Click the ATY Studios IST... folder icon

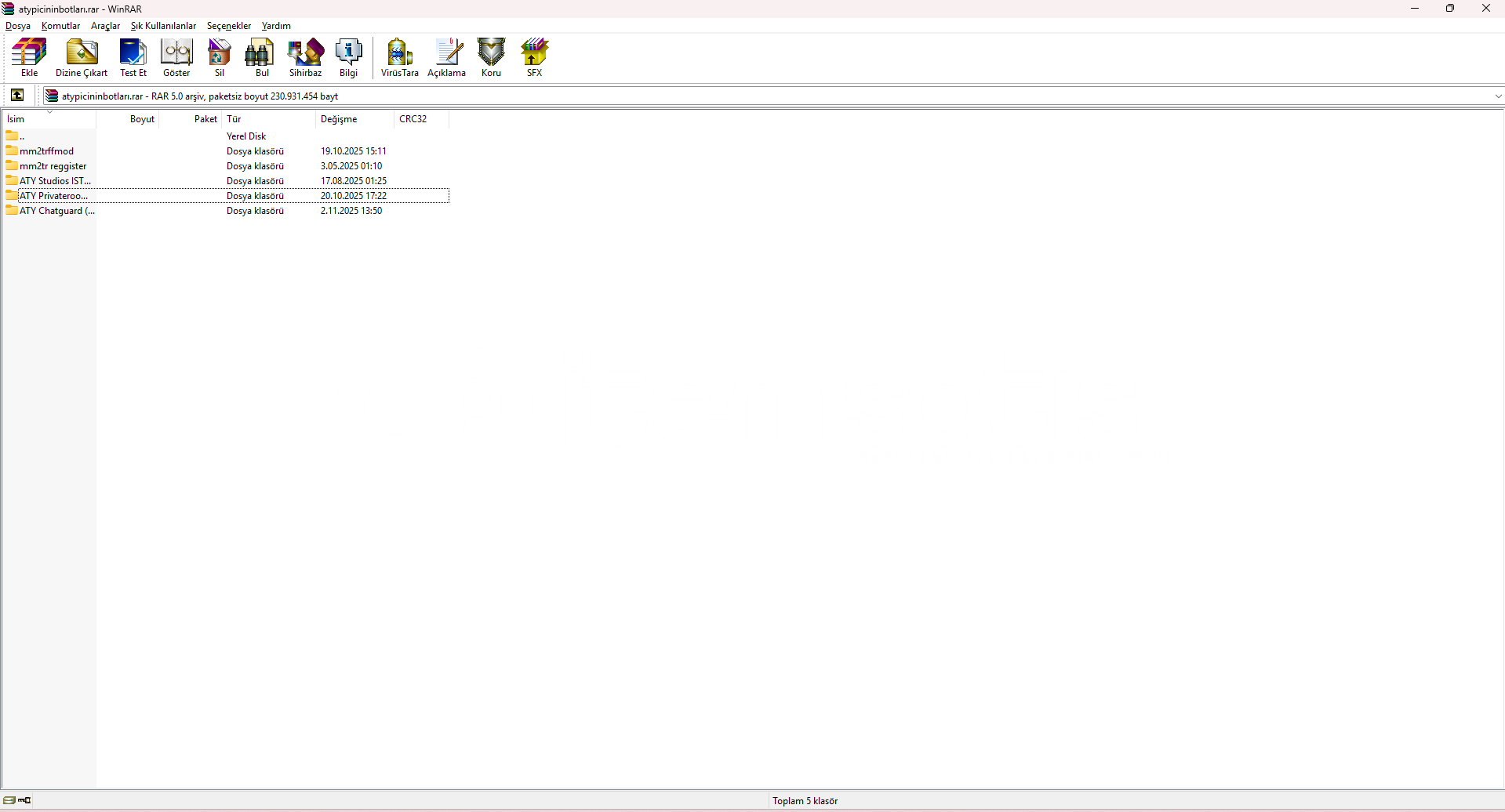[12, 180]
